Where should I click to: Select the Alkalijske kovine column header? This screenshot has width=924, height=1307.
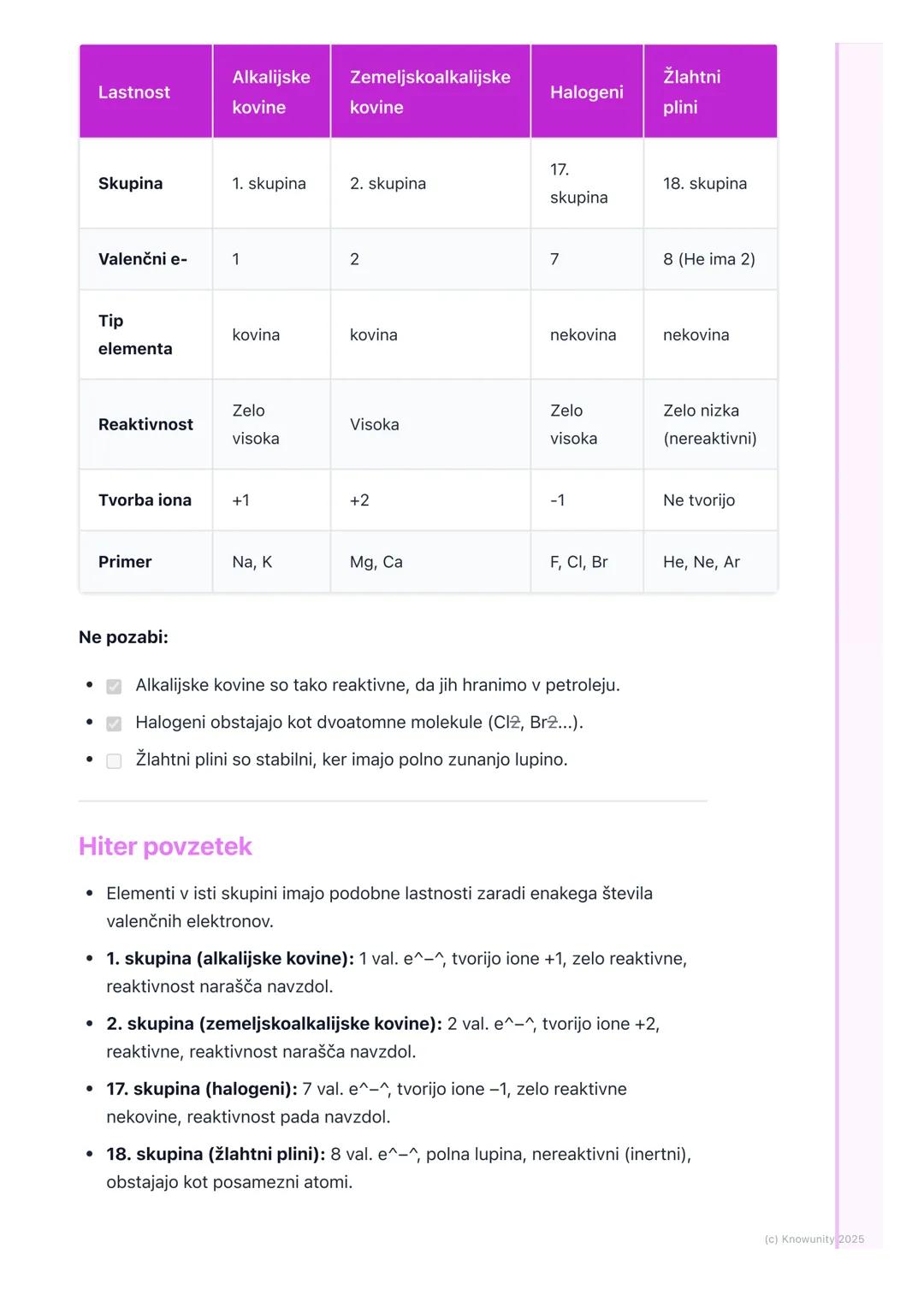point(271,92)
